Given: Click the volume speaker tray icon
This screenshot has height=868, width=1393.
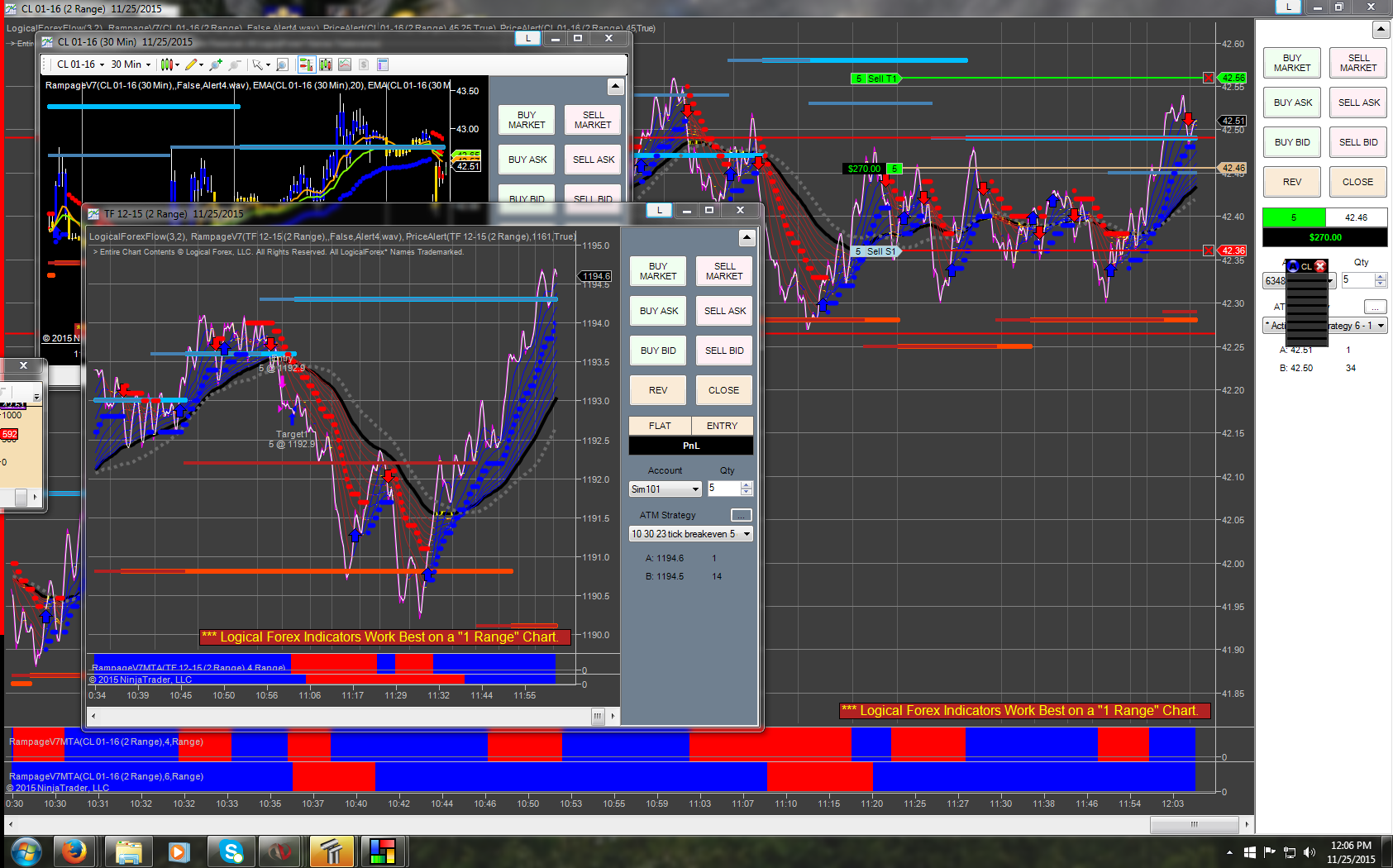Looking at the screenshot, I should [1309, 852].
